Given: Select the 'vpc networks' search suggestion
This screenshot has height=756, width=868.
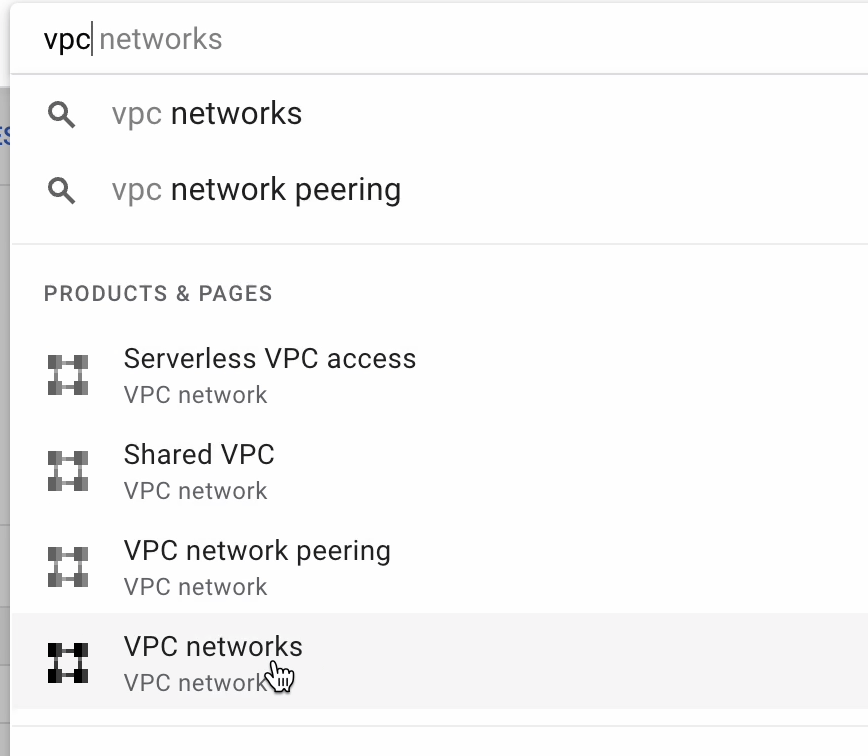Looking at the screenshot, I should (207, 114).
